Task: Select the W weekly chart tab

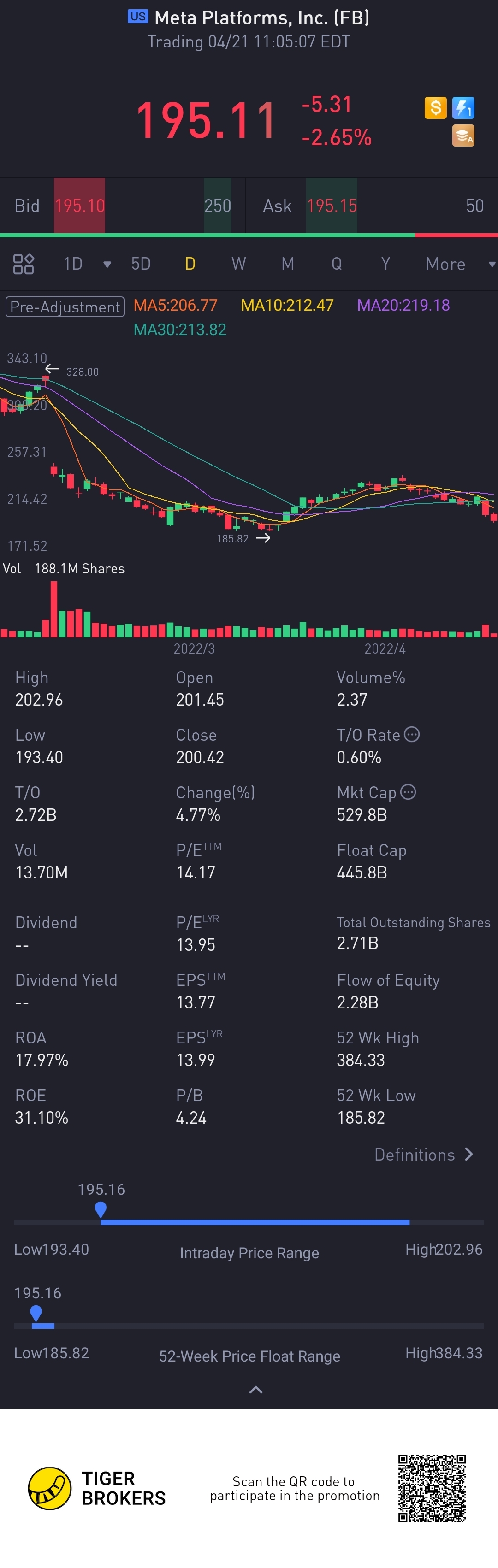Action: 239,264
